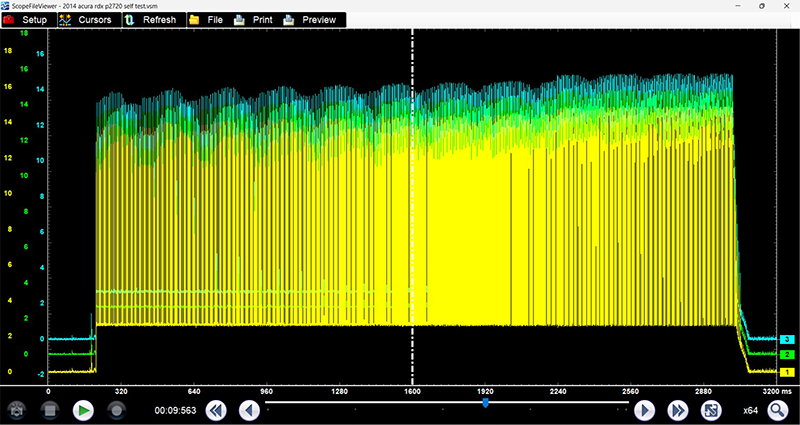Click the magnifying glass zoom icon
Screen dimensions: 800x425
(x=777, y=410)
